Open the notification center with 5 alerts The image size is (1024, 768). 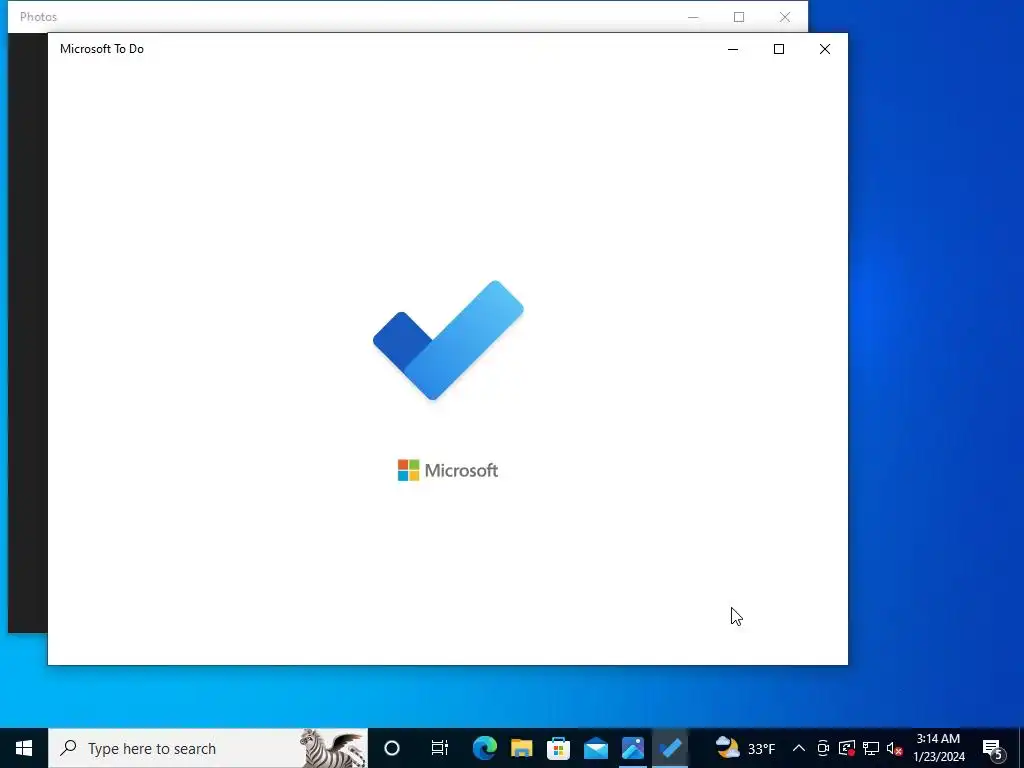(x=993, y=748)
